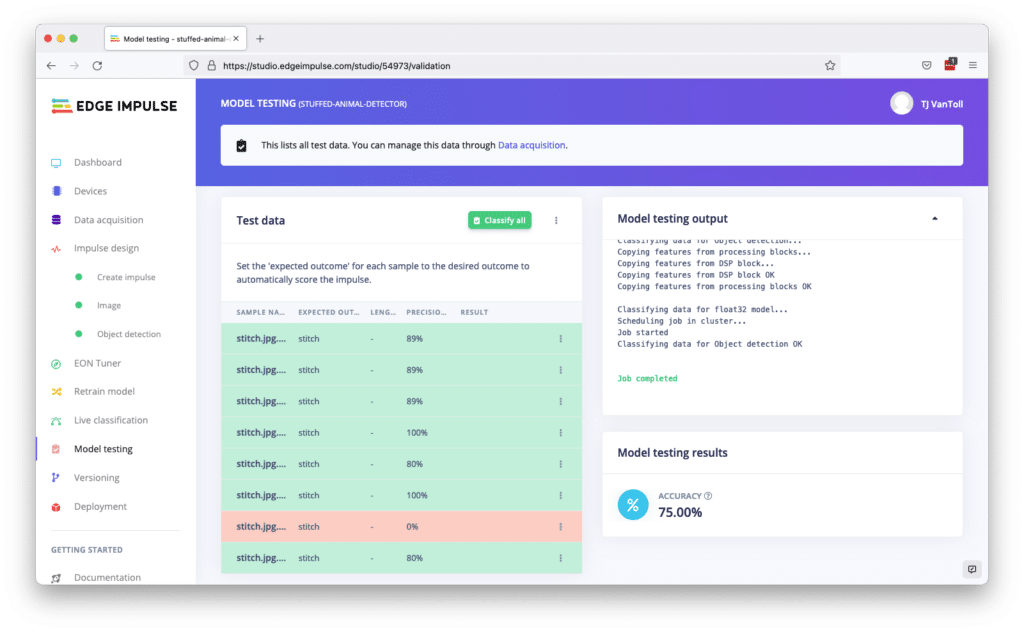Click the Retrain model shuffle icon
The height and width of the screenshot is (632, 1024).
pyautogui.click(x=56, y=392)
